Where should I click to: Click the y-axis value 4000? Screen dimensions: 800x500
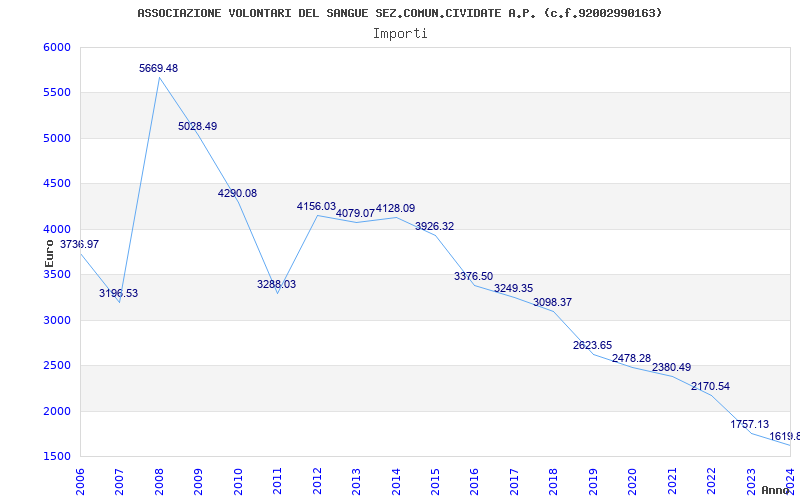[57, 230]
